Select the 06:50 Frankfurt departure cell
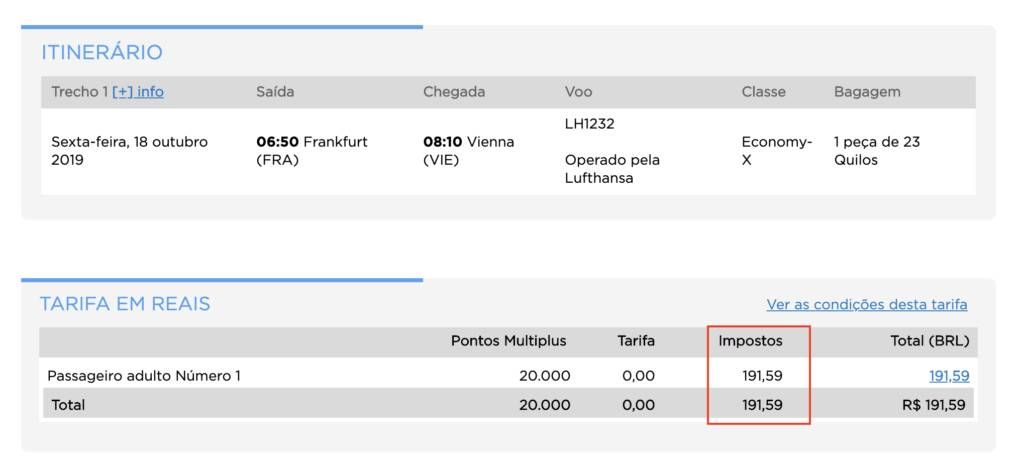This screenshot has height=470, width=1024. pyautogui.click(x=312, y=151)
